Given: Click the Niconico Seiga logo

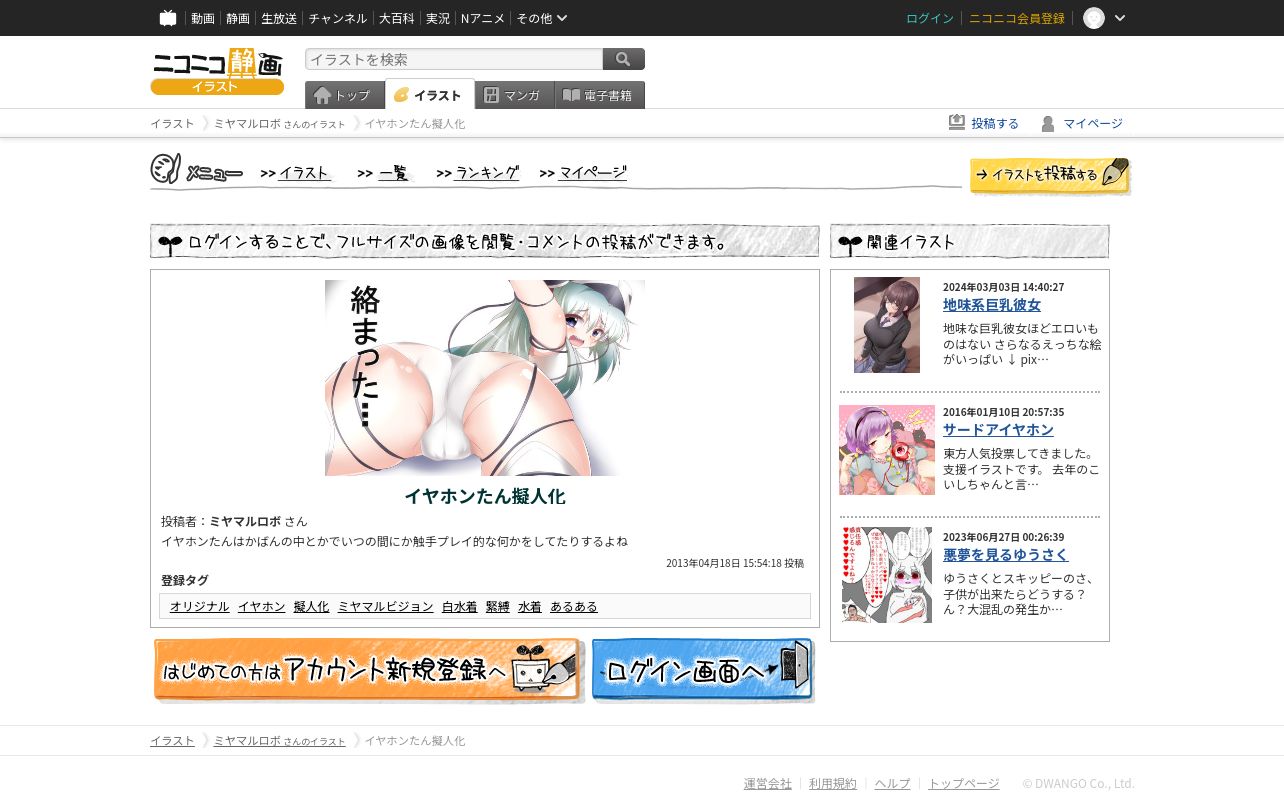Looking at the screenshot, I should pos(217,72).
